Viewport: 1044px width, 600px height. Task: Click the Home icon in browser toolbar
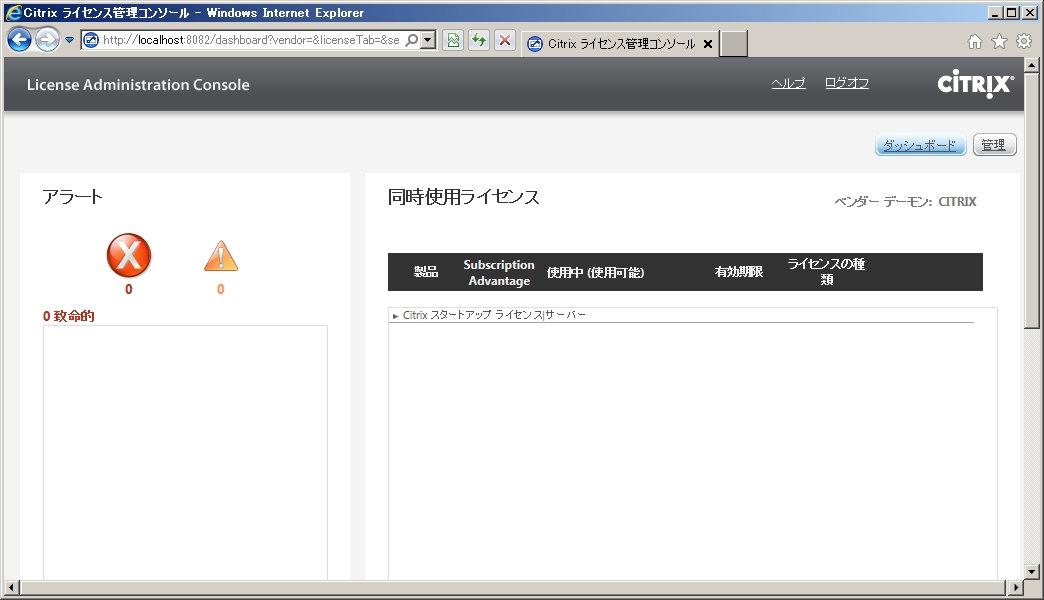(975, 41)
